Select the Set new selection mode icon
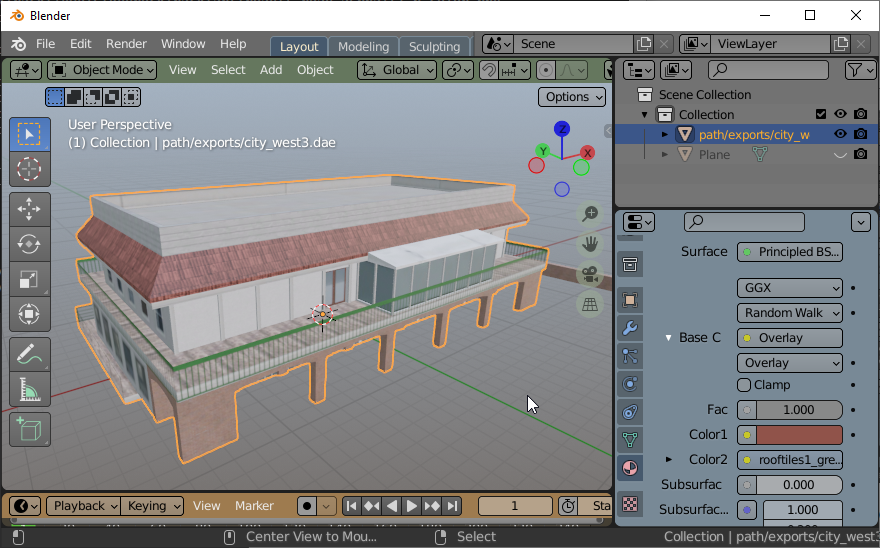This screenshot has width=880, height=548. tap(55, 97)
